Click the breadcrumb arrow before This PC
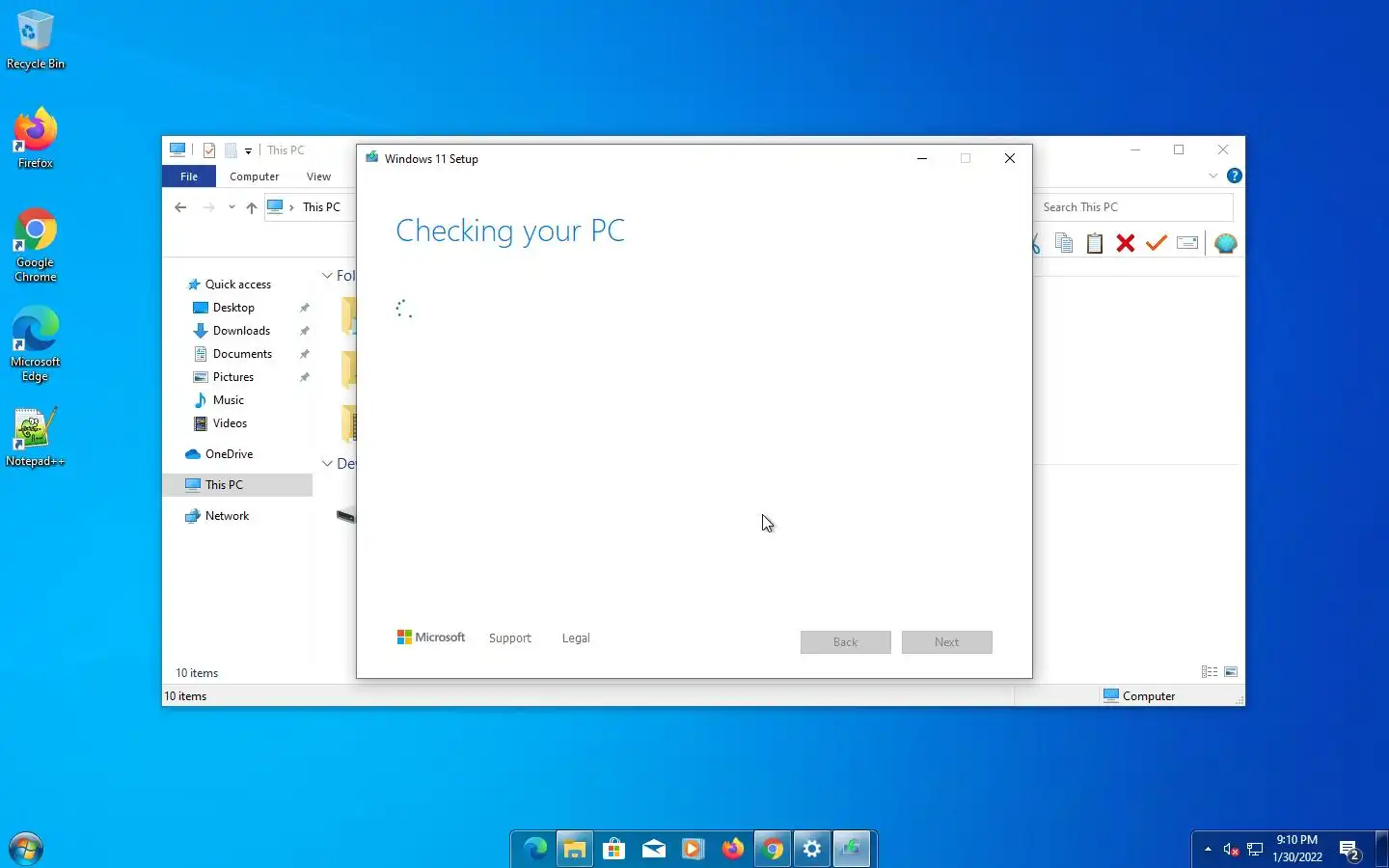The width and height of the screenshot is (1389, 868). click(x=291, y=207)
